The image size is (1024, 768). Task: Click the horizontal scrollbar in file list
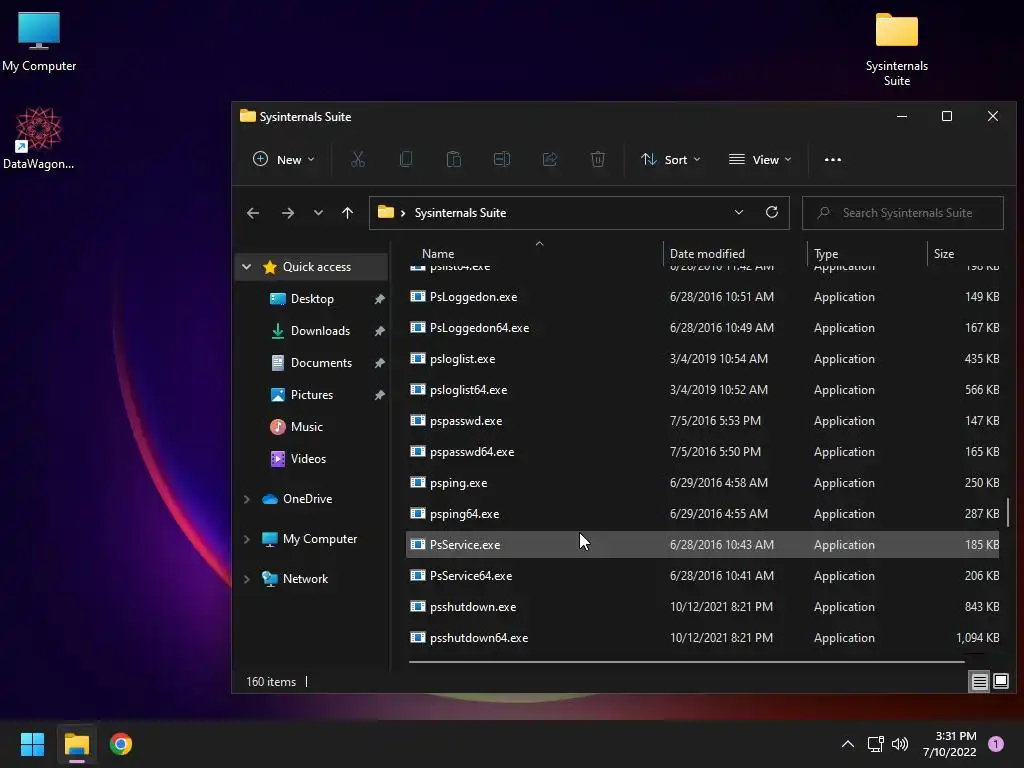pos(686,662)
